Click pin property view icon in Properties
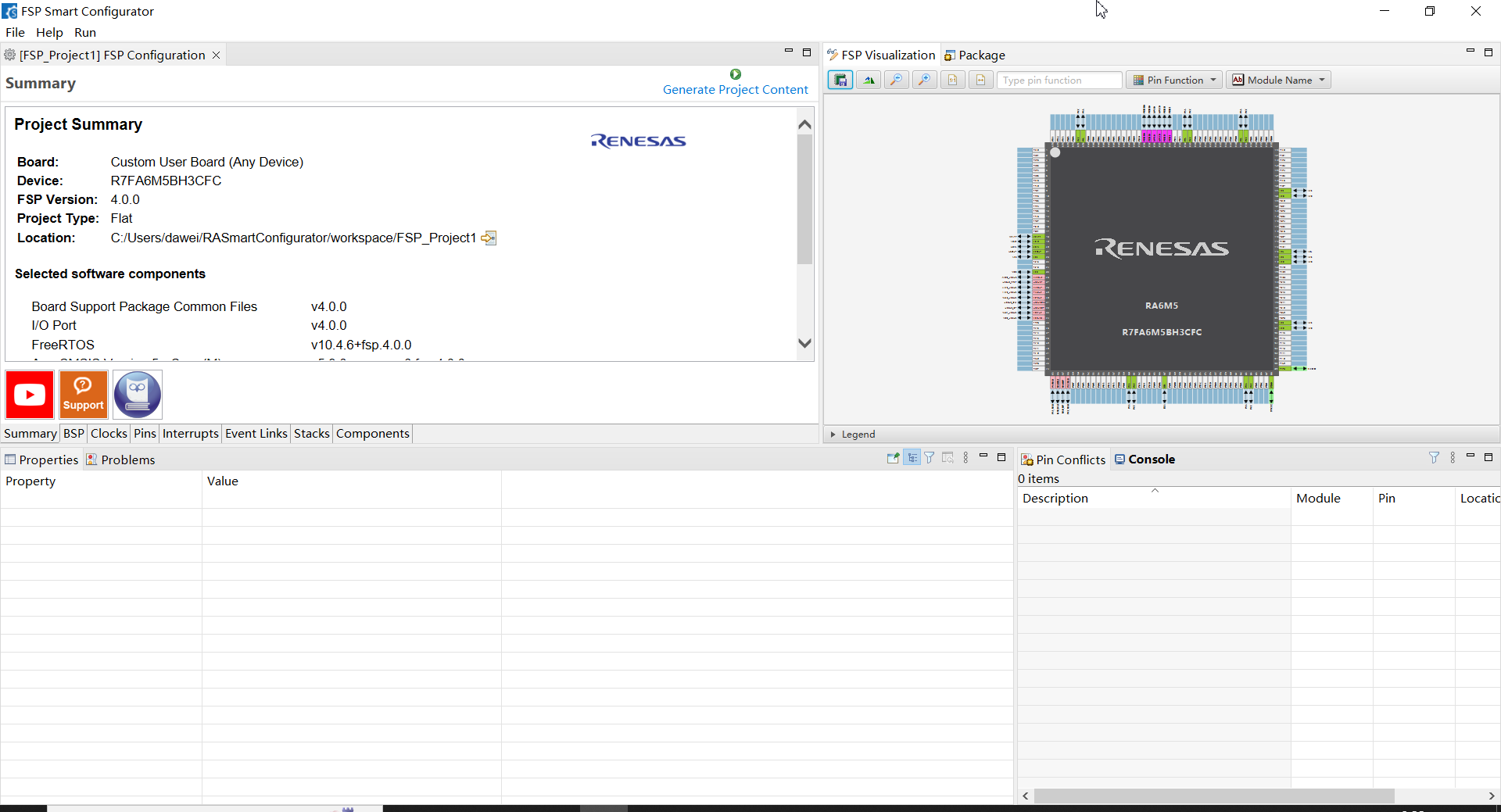The width and height of the screenshot is (1501, 812). point(893,458)
